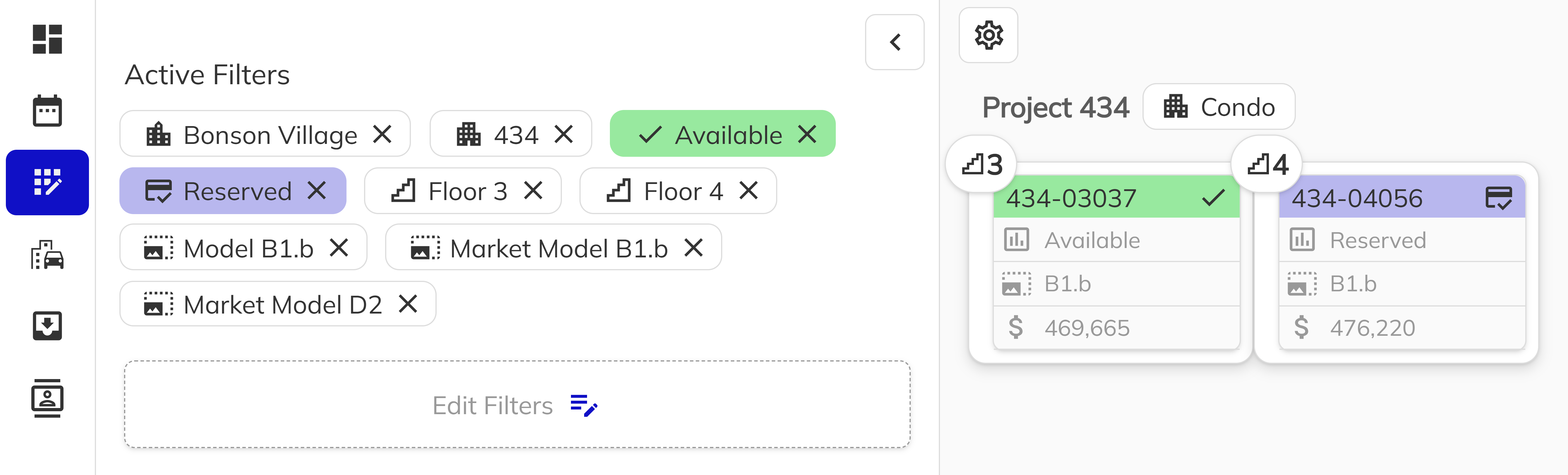Remove the 434 building filter chip
This screenshot has height=475, width=1568.
[x=564, y=134]
